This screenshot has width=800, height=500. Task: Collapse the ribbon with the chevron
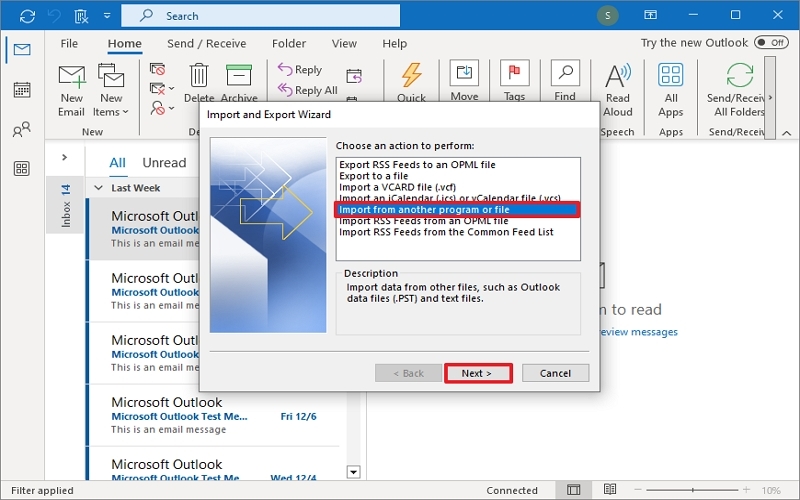787,133
